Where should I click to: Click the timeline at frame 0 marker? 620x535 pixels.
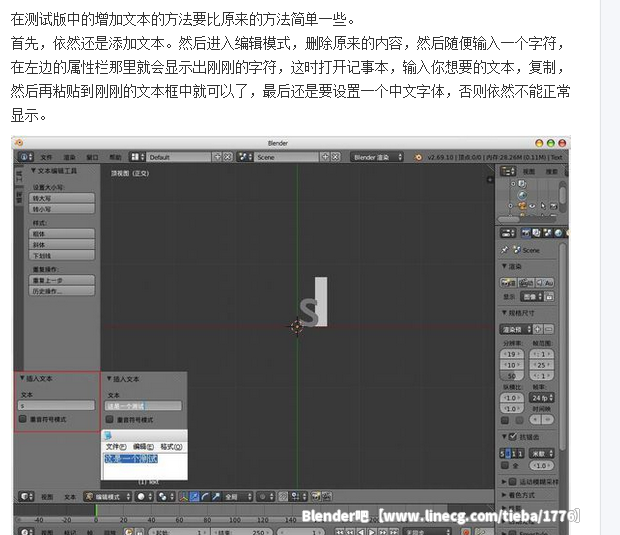pos(96,513)
